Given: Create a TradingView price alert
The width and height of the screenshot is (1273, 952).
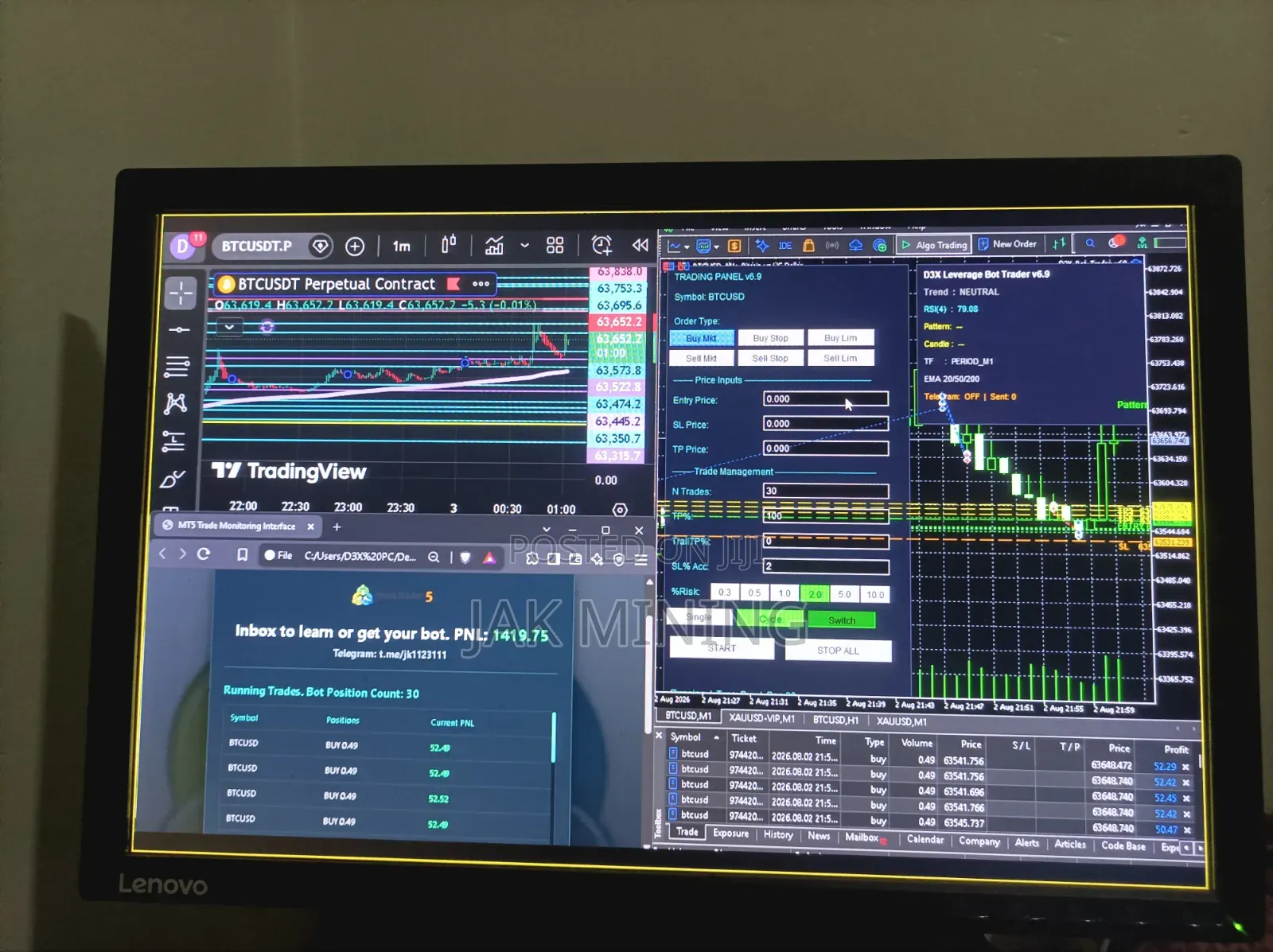Looking at the screenshot, I should coord(601,245).
